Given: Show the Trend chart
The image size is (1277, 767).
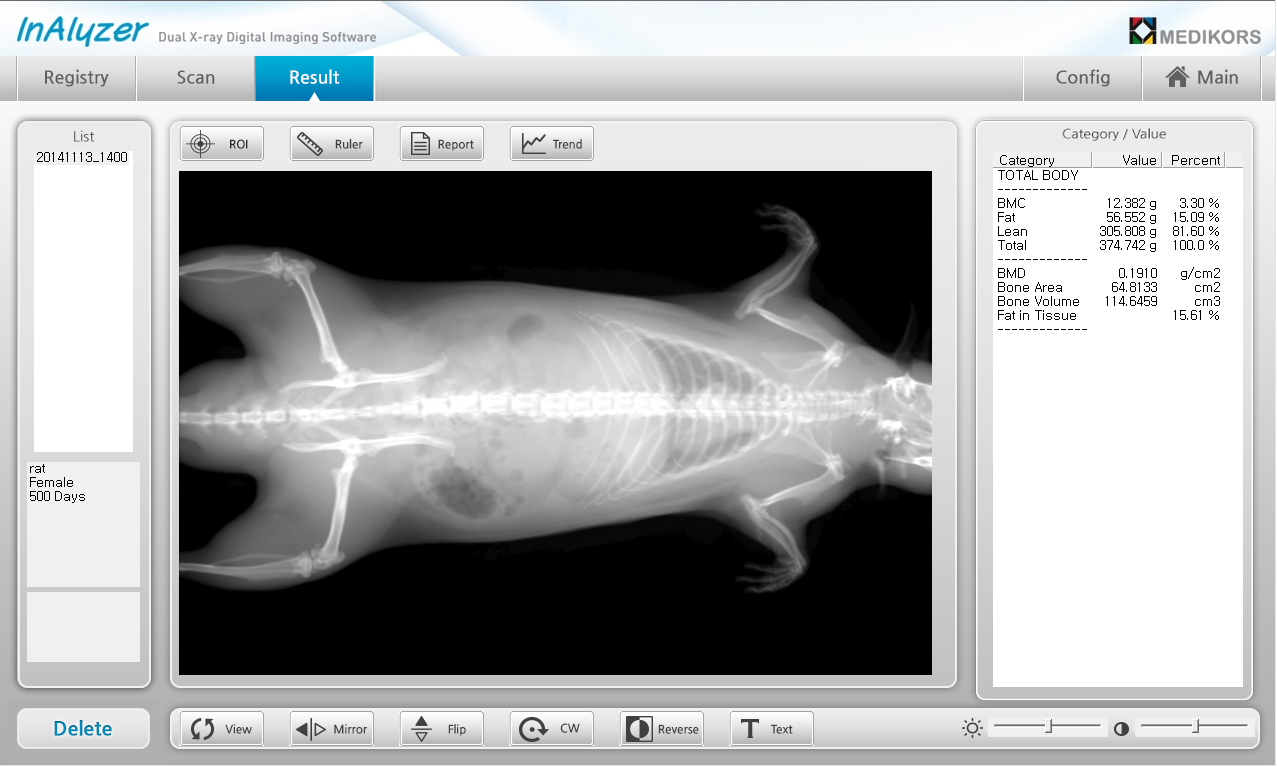Looking at the screenshot, I should 551,144.
